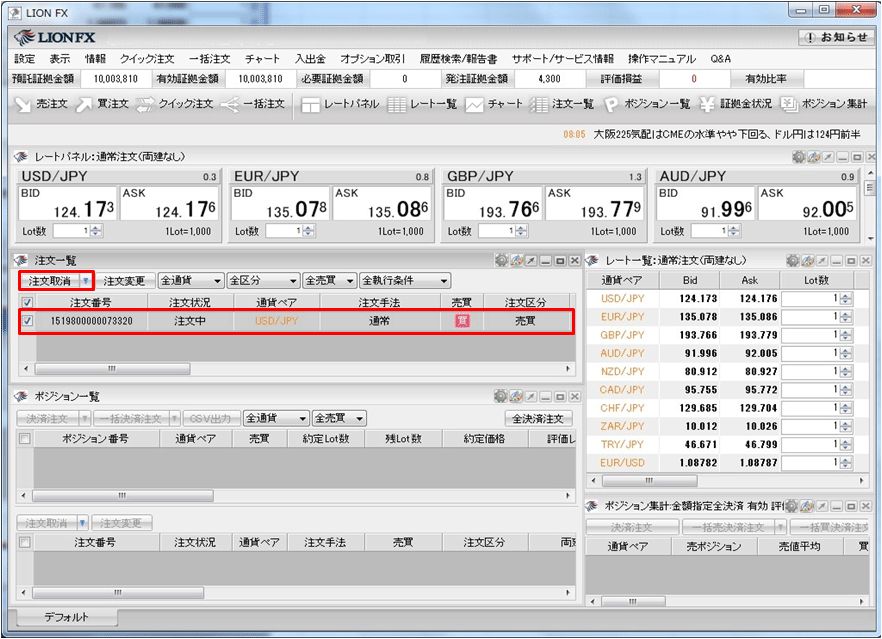Screen dimensions: 882x639
Task: Open settings gear of the ポジション一覧 panel
Action: (x=501, y=396)
